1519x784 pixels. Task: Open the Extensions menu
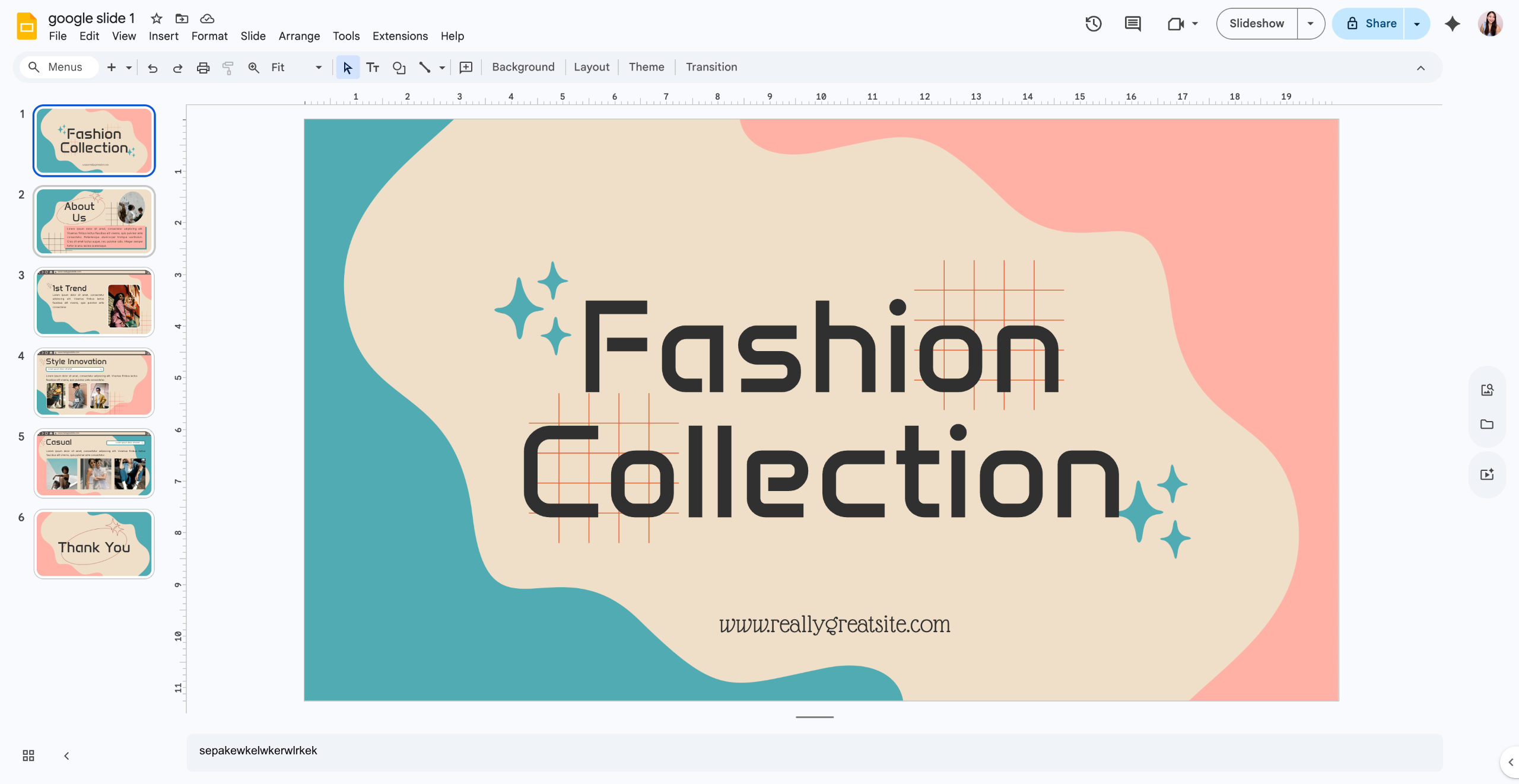[400, 36]
